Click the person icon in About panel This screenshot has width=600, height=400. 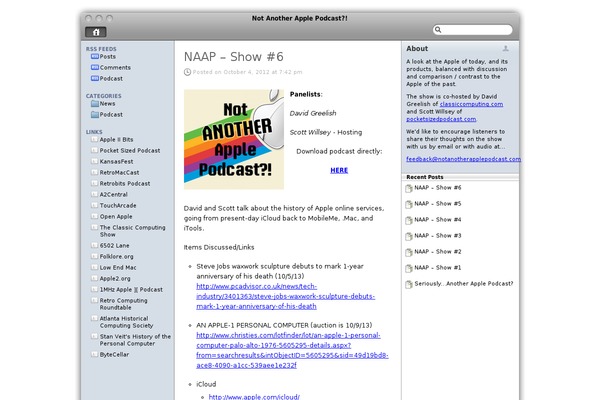pyautogui.click(x=505, y=48)
